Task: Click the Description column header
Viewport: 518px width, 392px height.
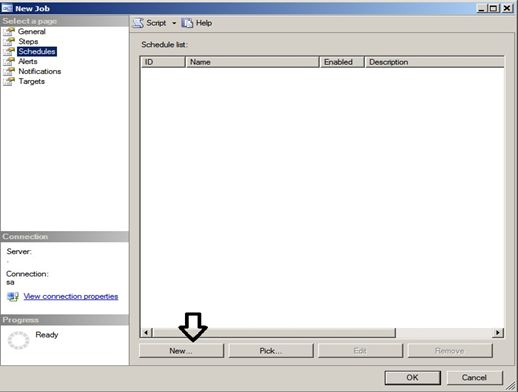Action: click(435, 62)
